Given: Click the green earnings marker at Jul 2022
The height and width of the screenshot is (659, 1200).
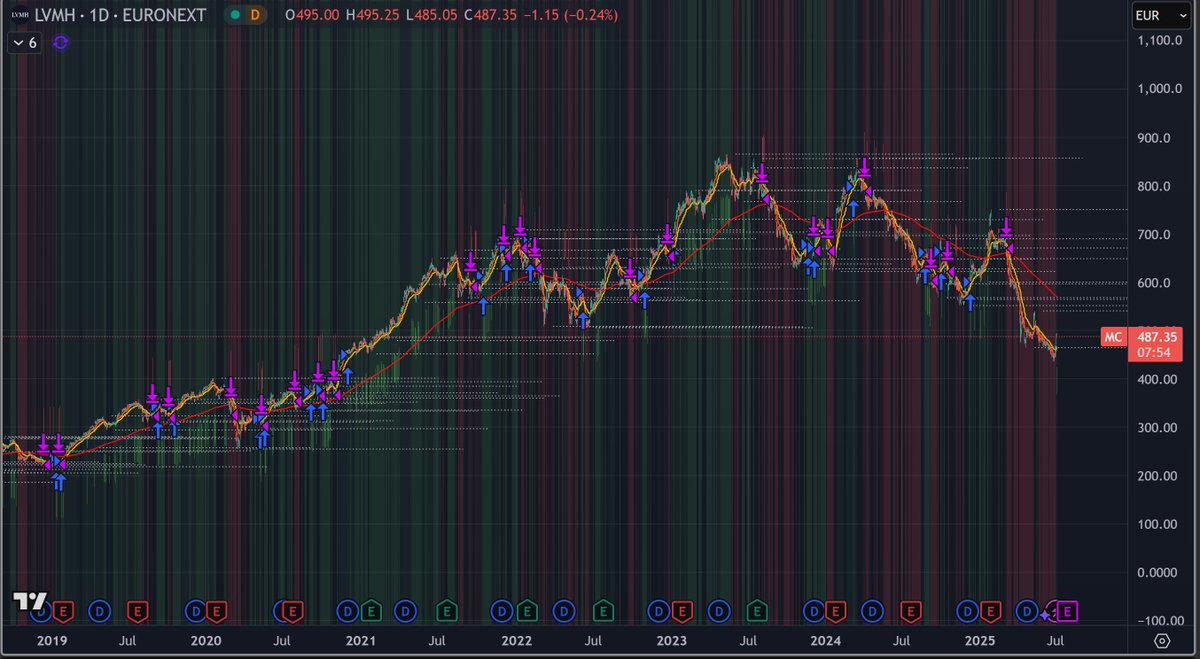Looking at the screenshot, I should [x=603, y=609].
